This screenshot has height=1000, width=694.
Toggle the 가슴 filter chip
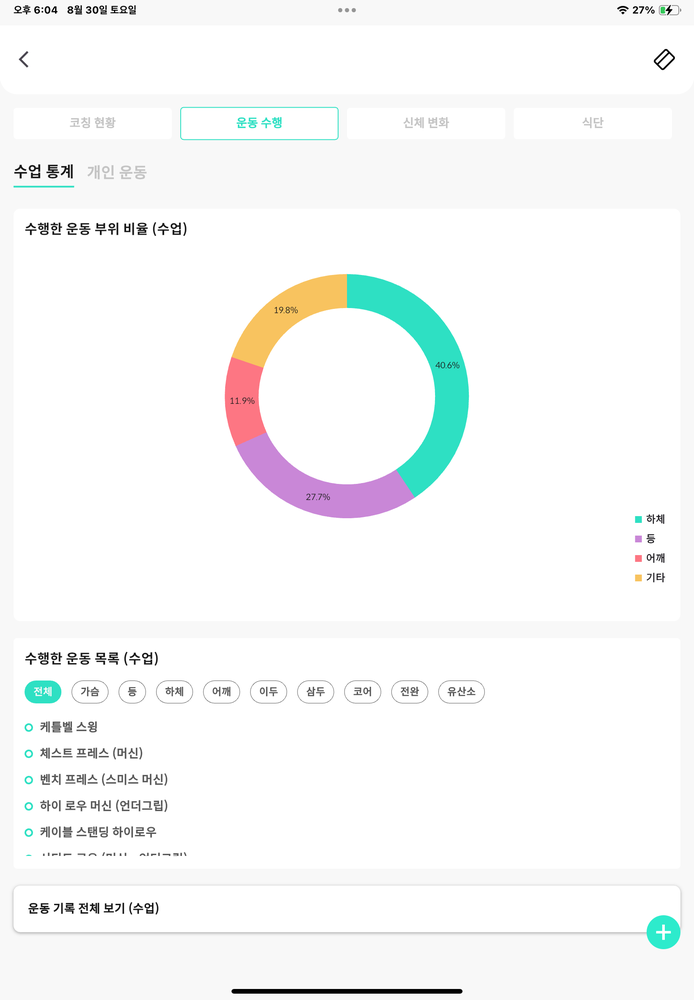90,692
